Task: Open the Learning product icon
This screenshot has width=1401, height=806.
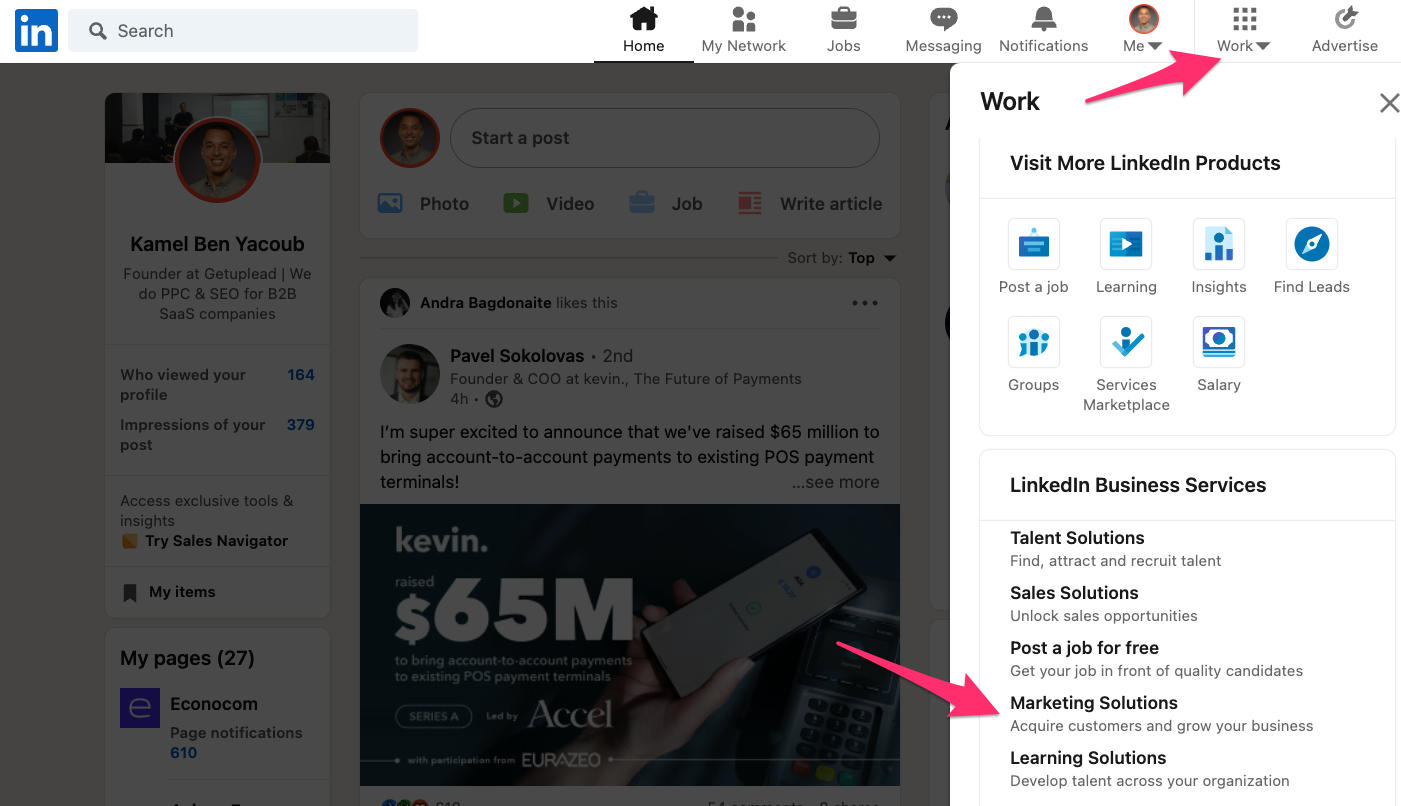Action: [x=1126, y=244]
